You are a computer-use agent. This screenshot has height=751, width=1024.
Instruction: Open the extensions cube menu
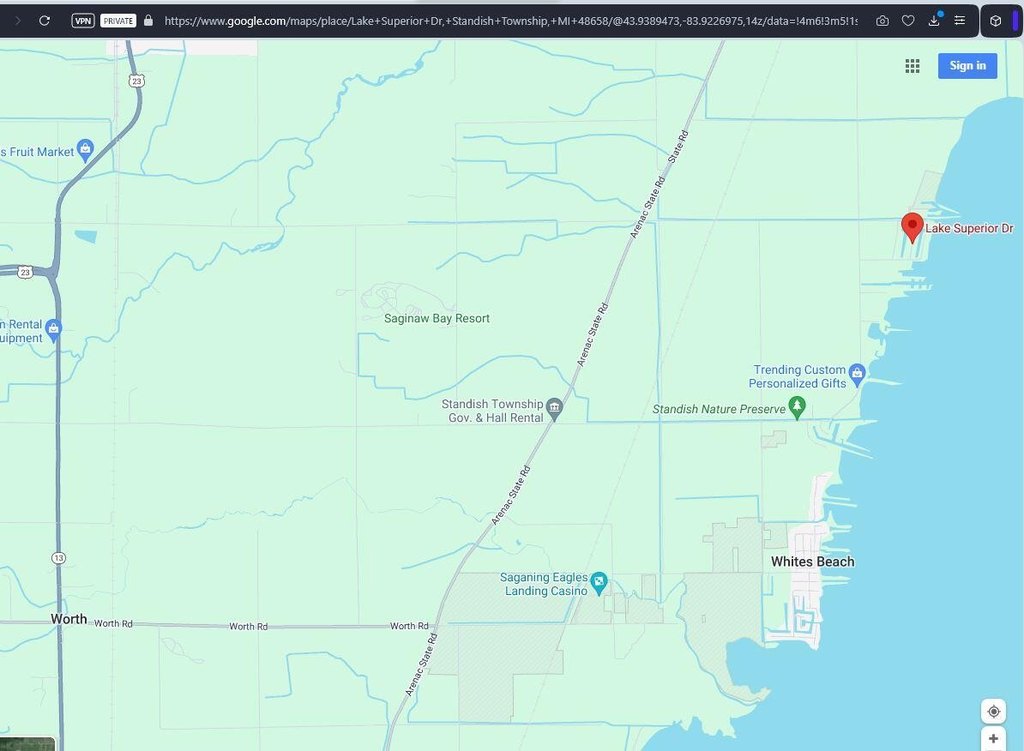[x=996, y=20]
